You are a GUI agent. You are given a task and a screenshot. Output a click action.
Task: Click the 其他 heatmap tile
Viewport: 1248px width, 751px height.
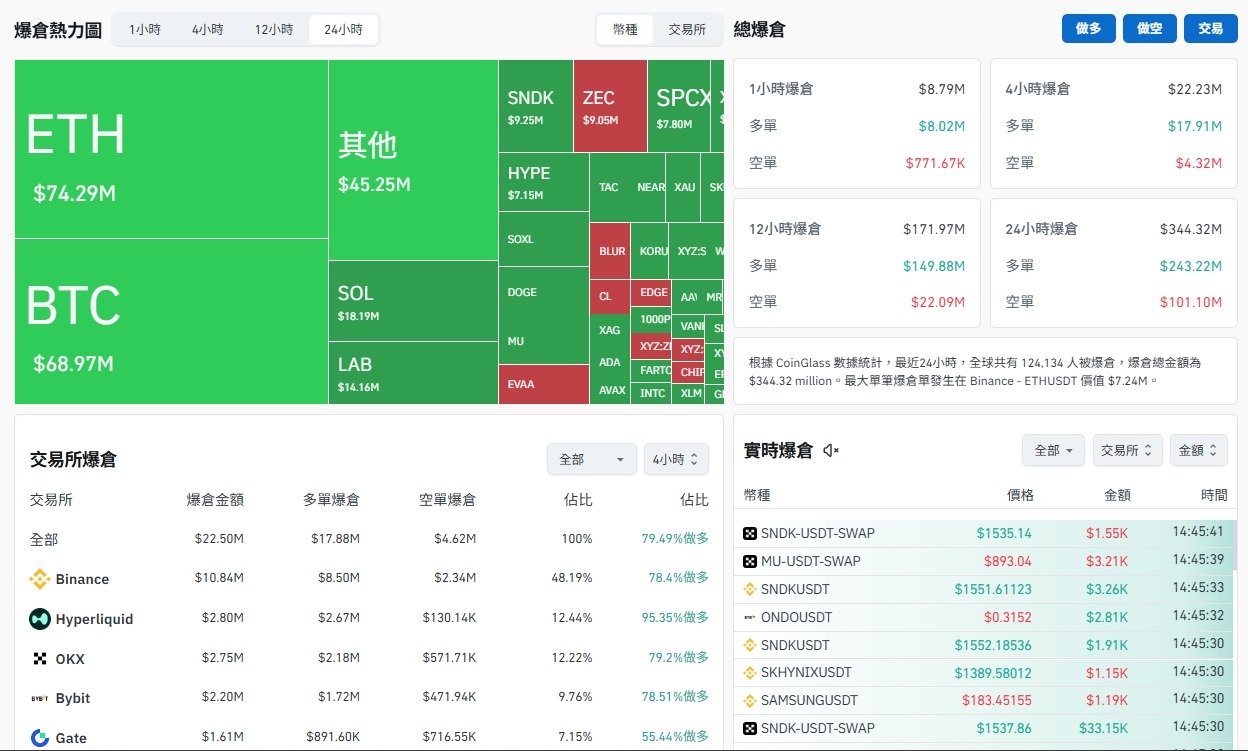413,160
